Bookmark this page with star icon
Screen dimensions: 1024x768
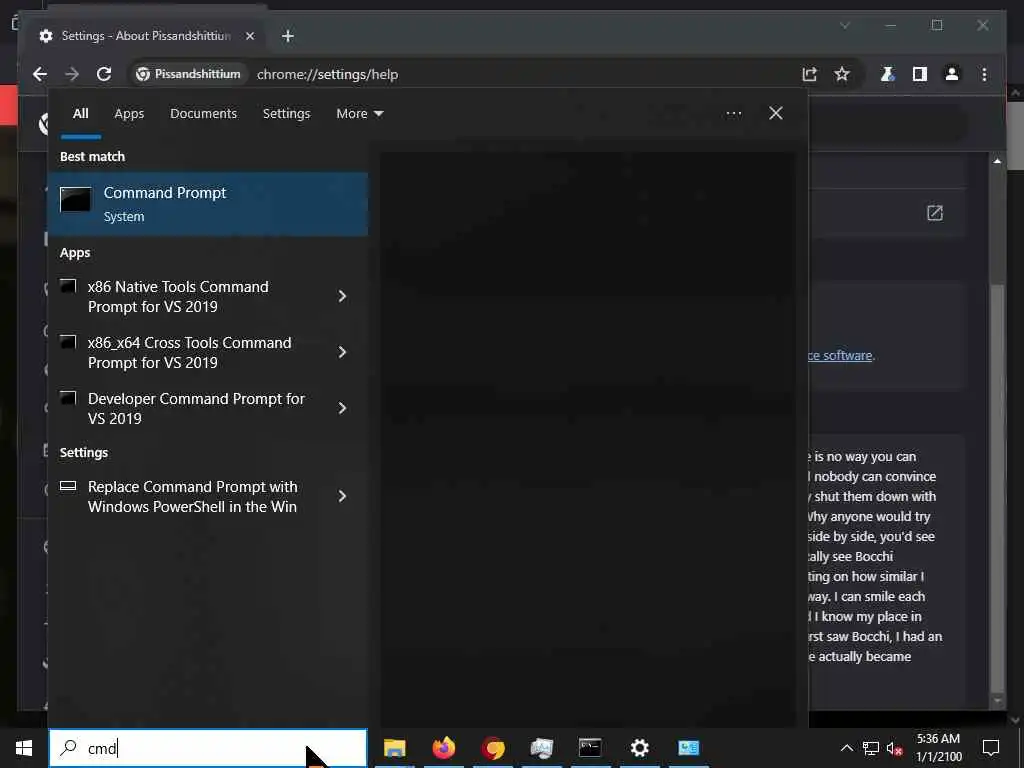pyautogui.click(x=842, y=74)
